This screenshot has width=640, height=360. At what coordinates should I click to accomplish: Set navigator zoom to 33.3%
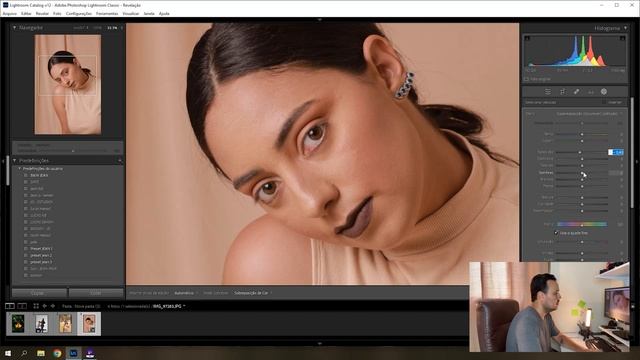tap(112, 28)
